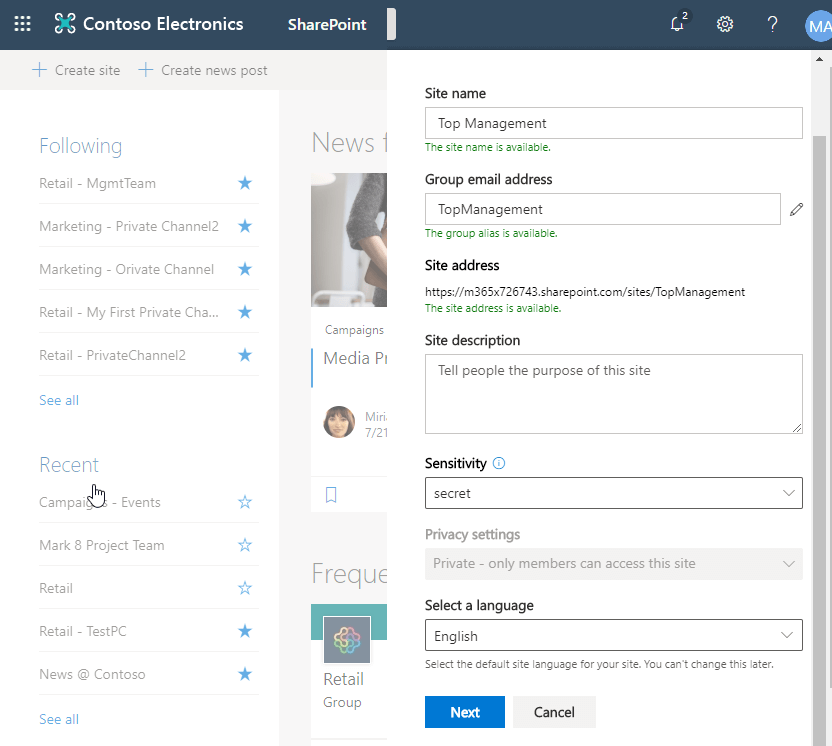Click the Cancel button

554,712
